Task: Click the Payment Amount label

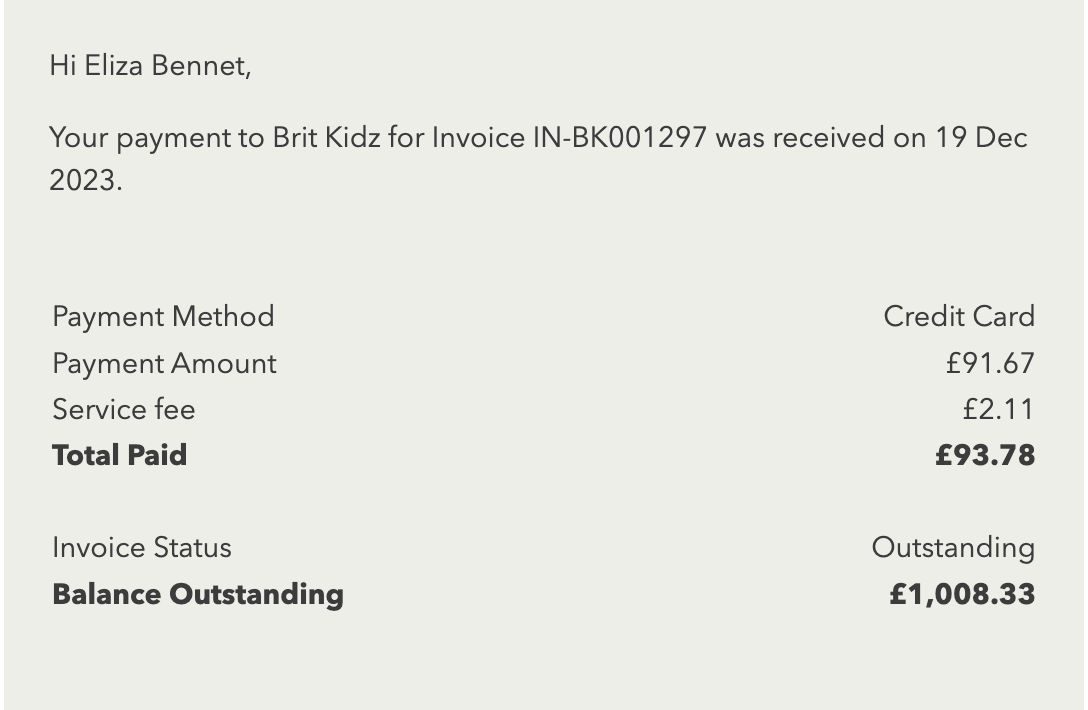Action: click(x=164, y=364)
